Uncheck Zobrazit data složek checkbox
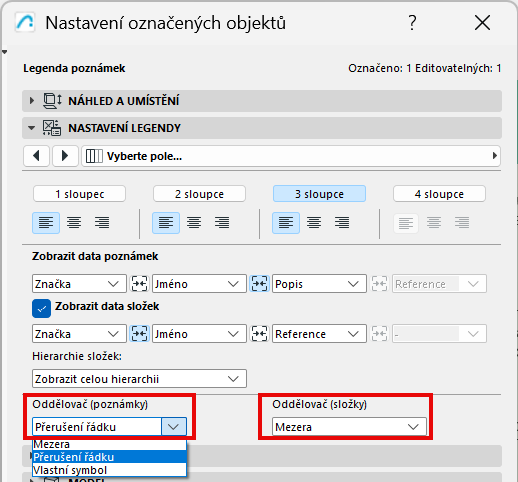The height and width of the screenshot is (482, 518). pyautogui.click(x=42, y=308)
